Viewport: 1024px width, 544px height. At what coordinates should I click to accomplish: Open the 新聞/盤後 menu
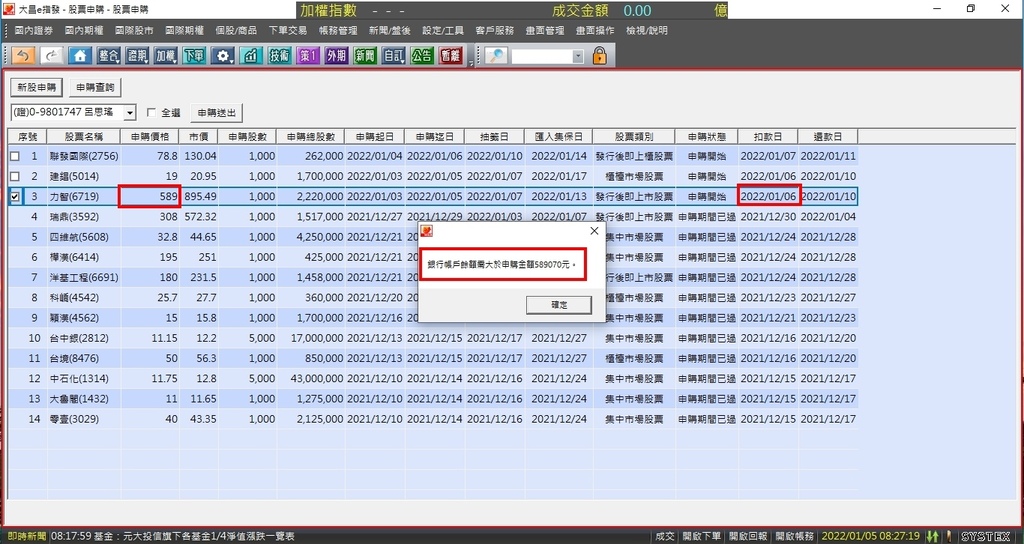[x=390, y=30]
